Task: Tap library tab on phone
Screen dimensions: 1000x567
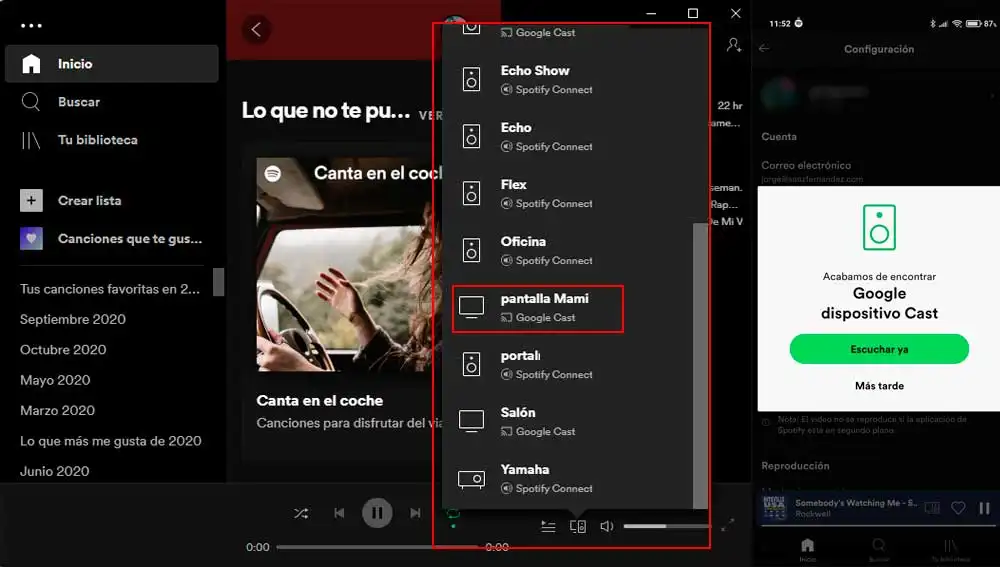Action: tap(950, 549)
